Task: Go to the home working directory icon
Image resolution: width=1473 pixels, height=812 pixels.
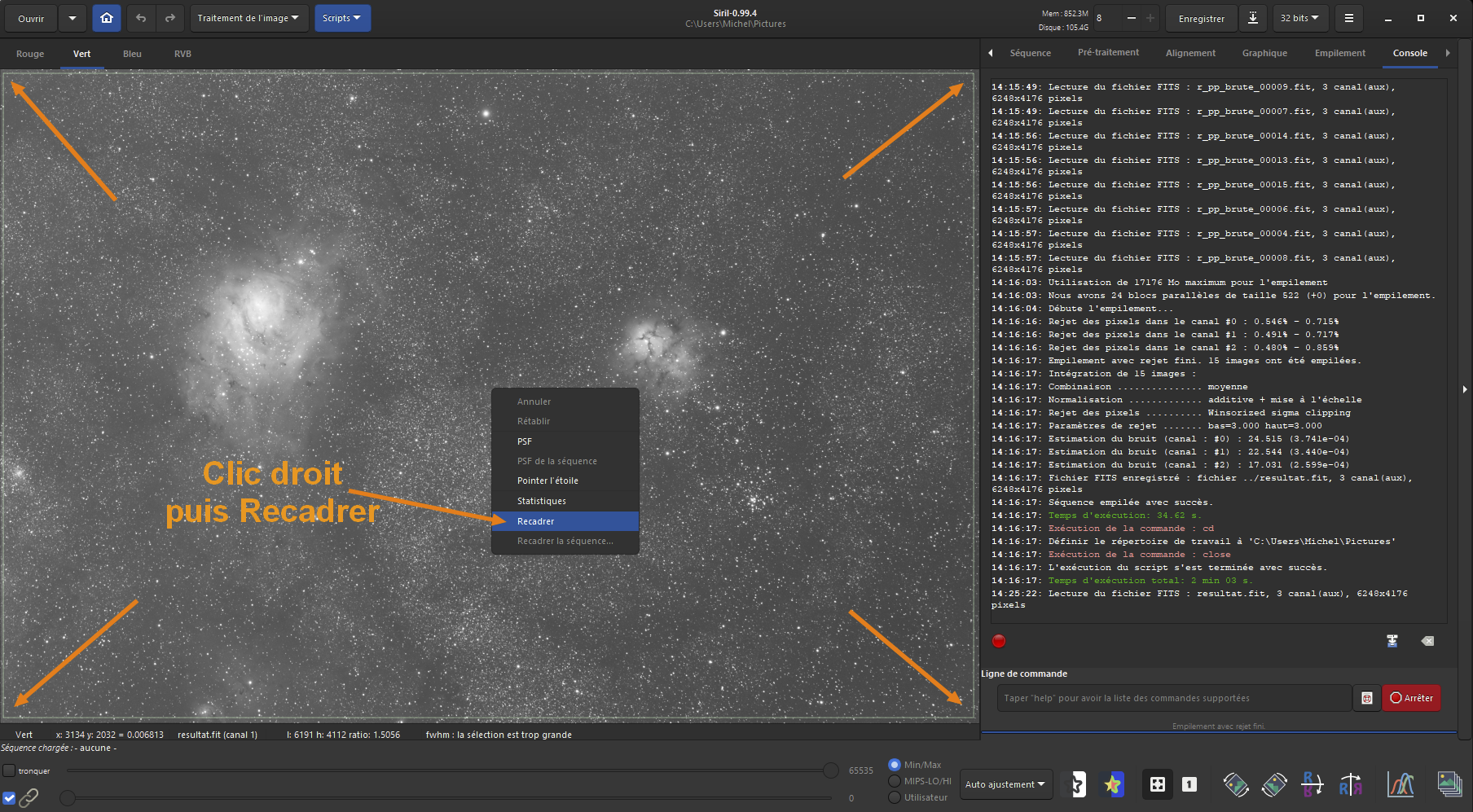Action: pyautogui.click(x=107, y=18)
